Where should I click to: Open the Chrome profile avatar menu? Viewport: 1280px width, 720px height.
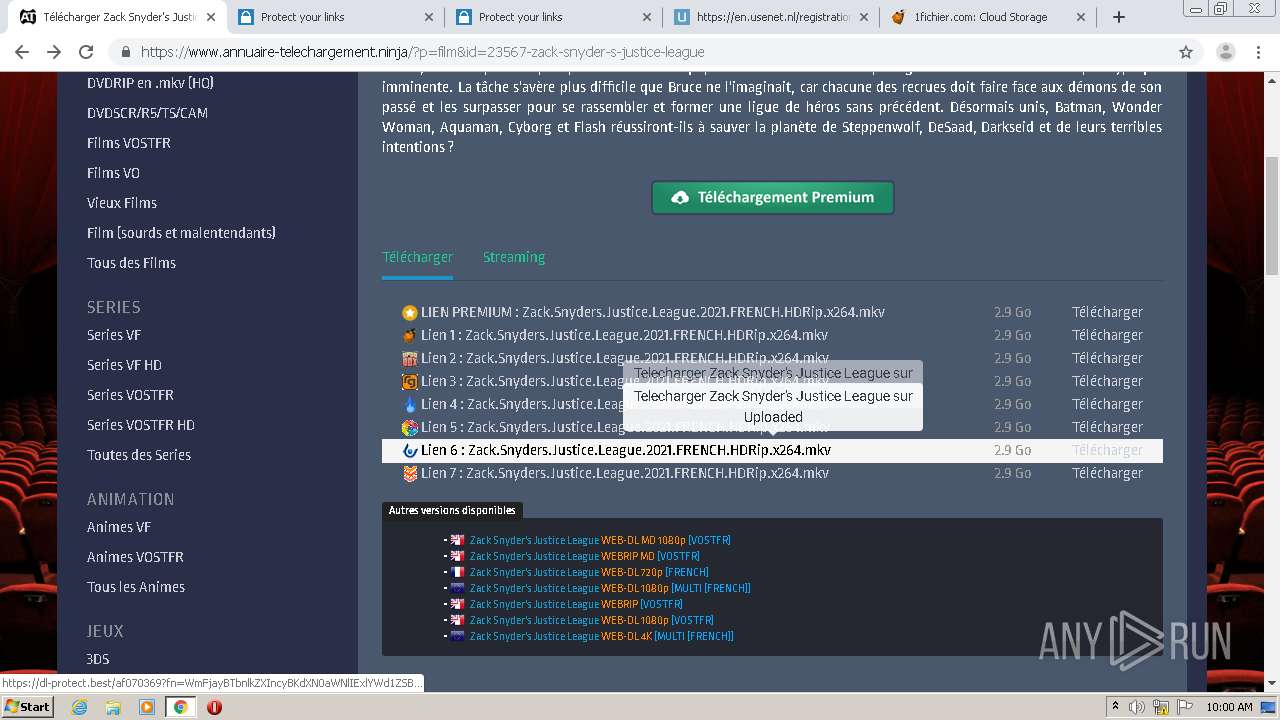click(1225, 52)
